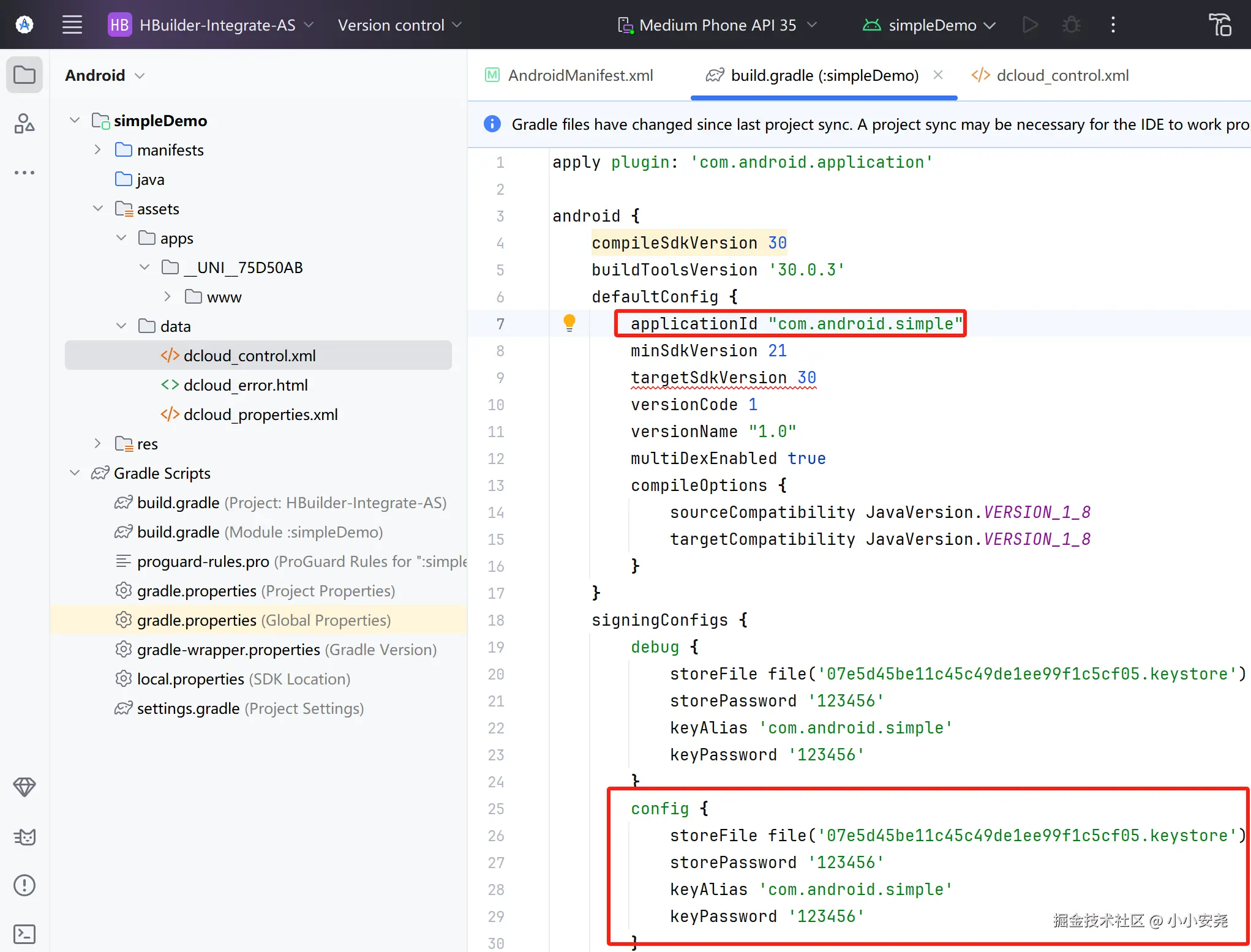Click the Debug bug icon

coord(1071,25)
